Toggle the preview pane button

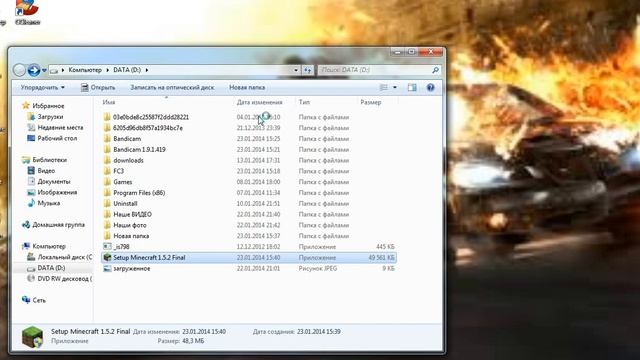tap(412, 87)
